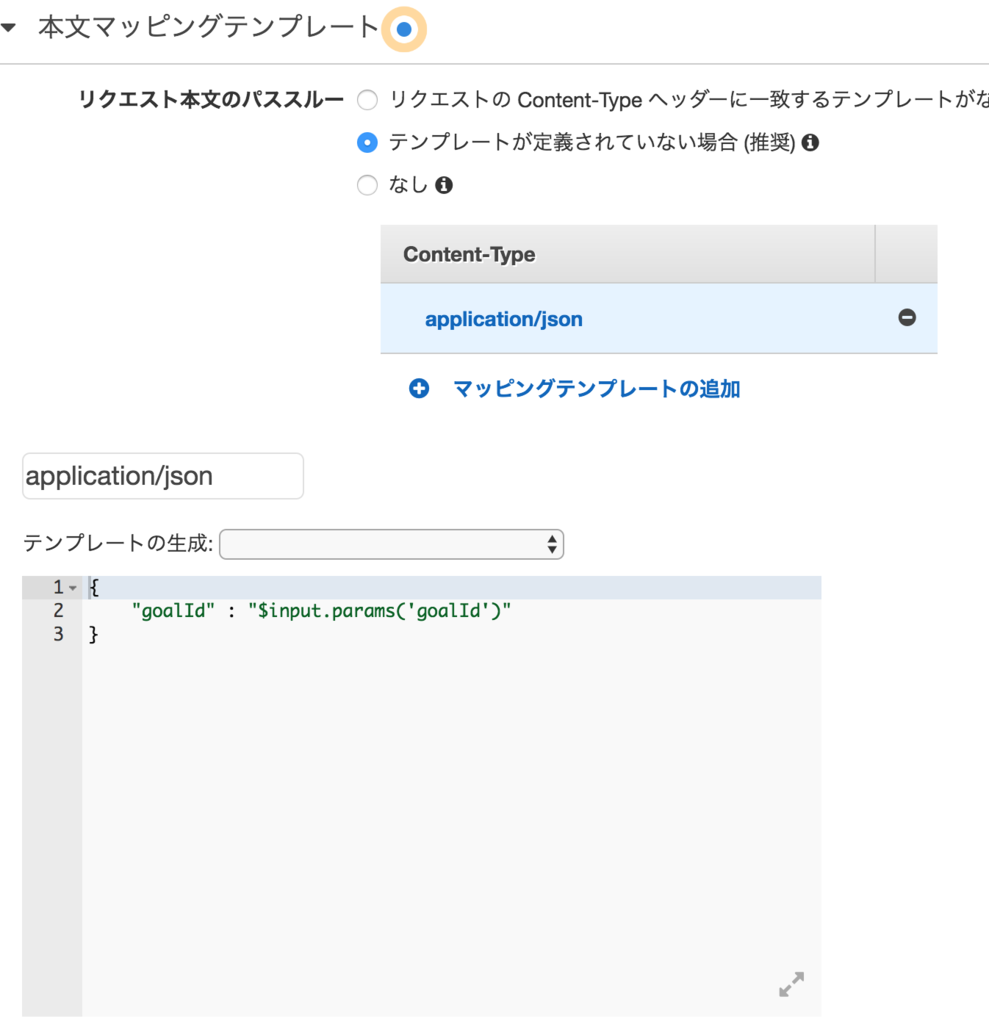This screenshot has width=989, height=1024.
Task: Select the Content-Type column header
Action: pyautogui.click(x=470, y=254)
